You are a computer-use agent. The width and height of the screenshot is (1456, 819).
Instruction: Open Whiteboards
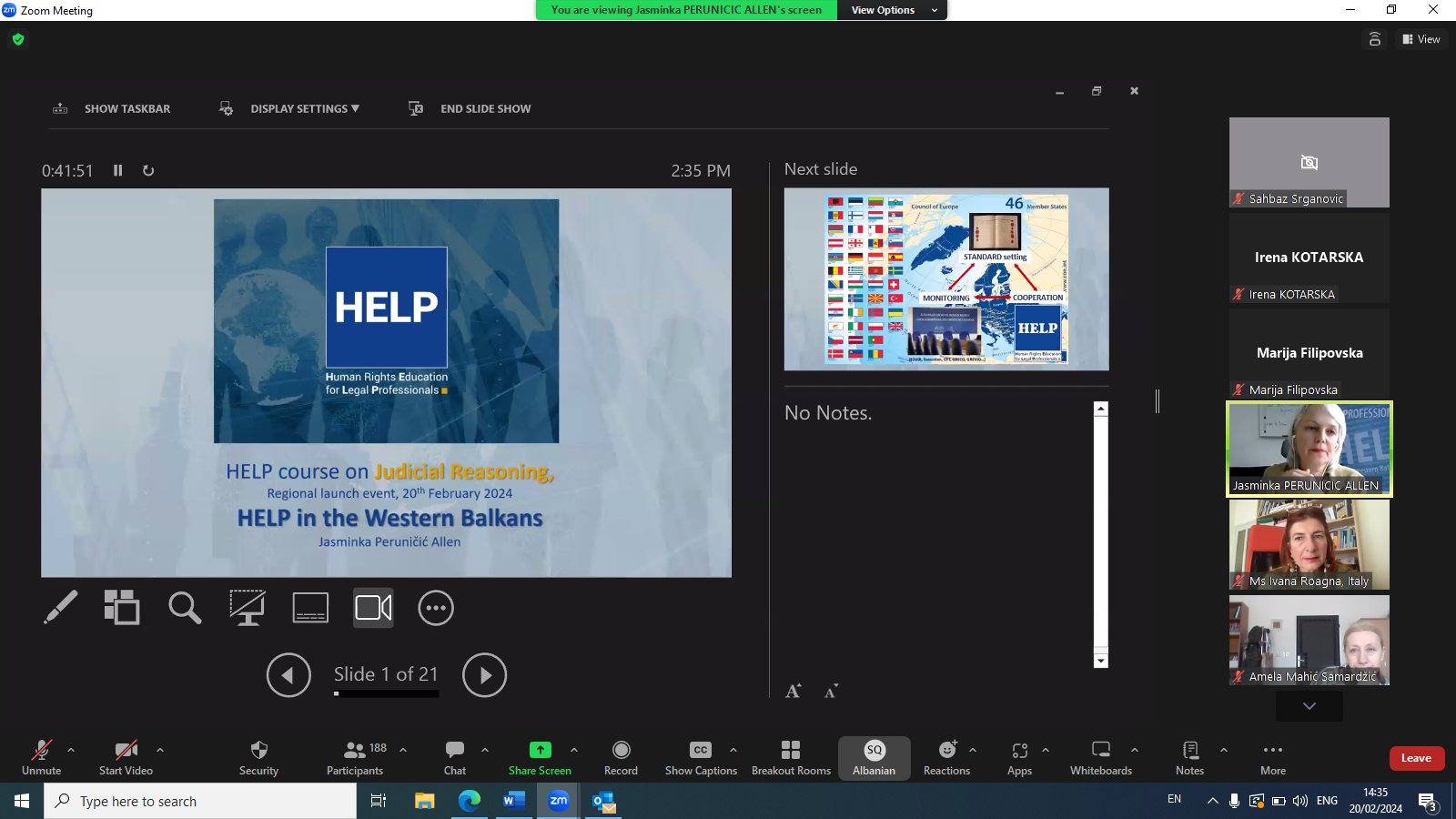coord(1101,757)
